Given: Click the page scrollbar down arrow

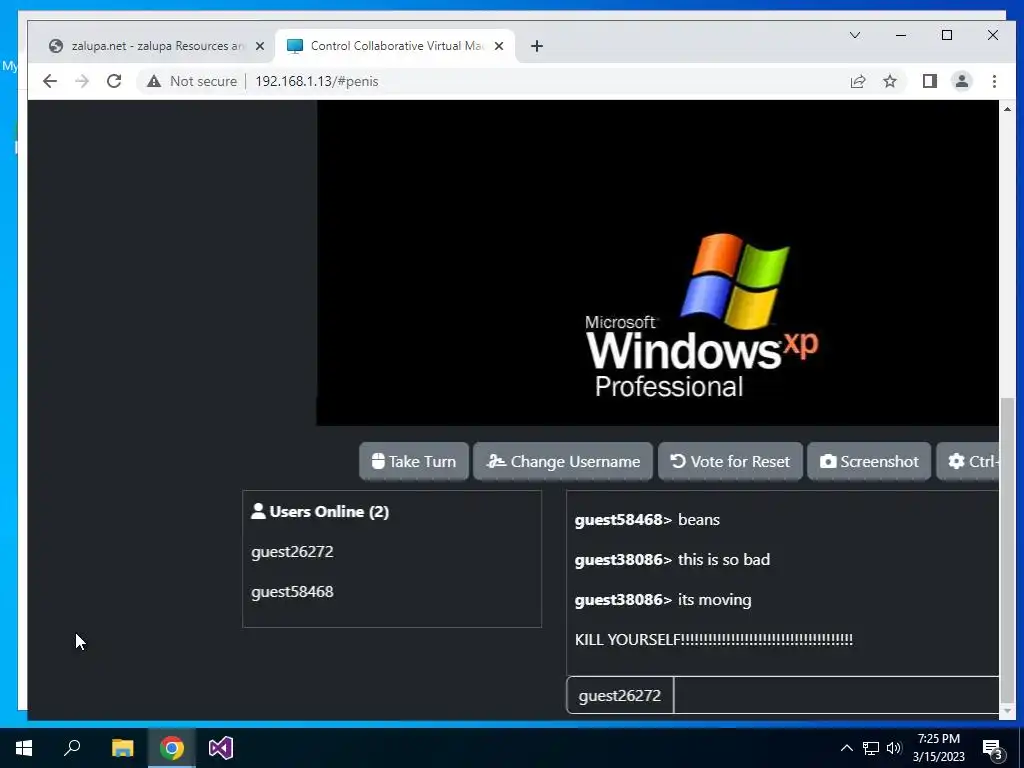Looking at the screenshot, I should (1007, 711).
